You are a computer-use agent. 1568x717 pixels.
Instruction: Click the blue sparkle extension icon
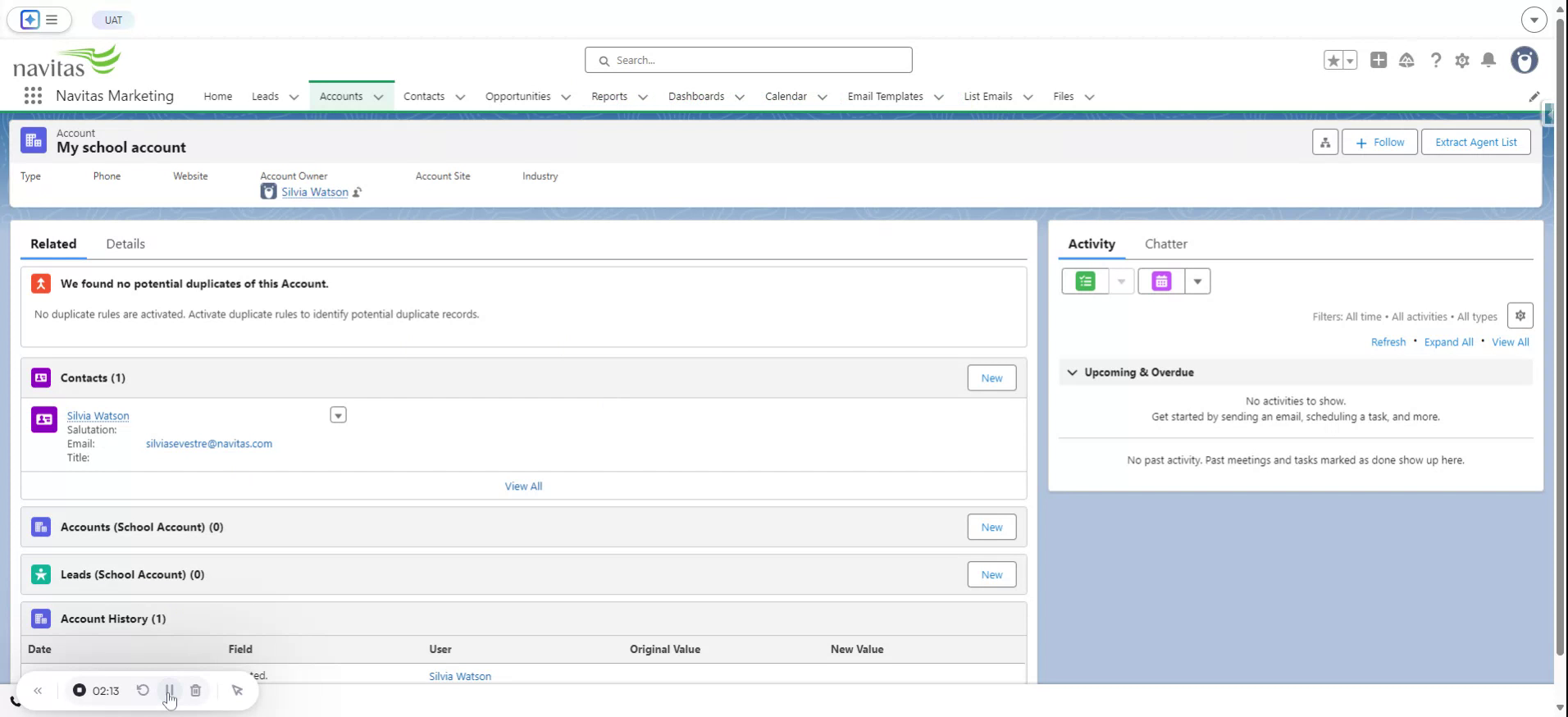[x=30, y=20]
